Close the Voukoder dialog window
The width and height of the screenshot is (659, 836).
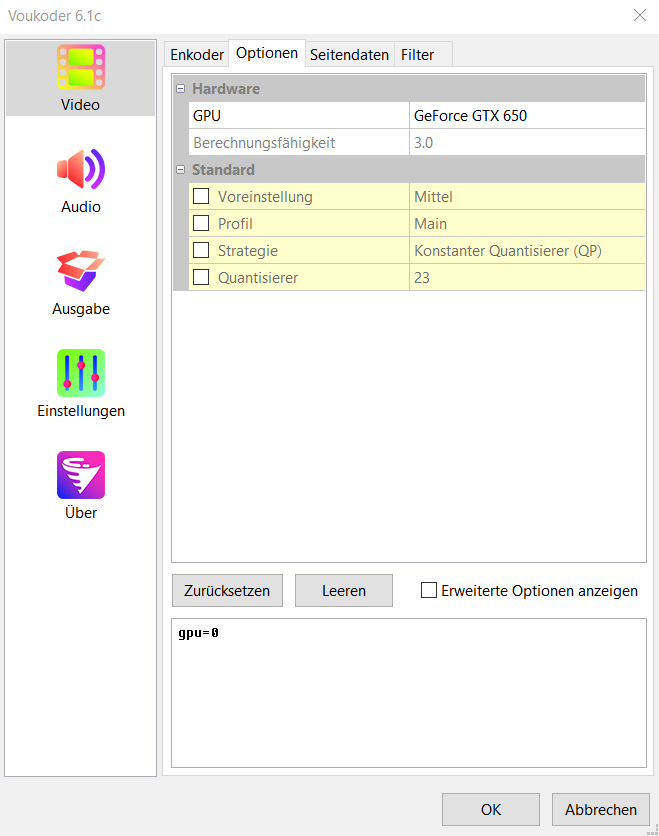click(639, 15)
